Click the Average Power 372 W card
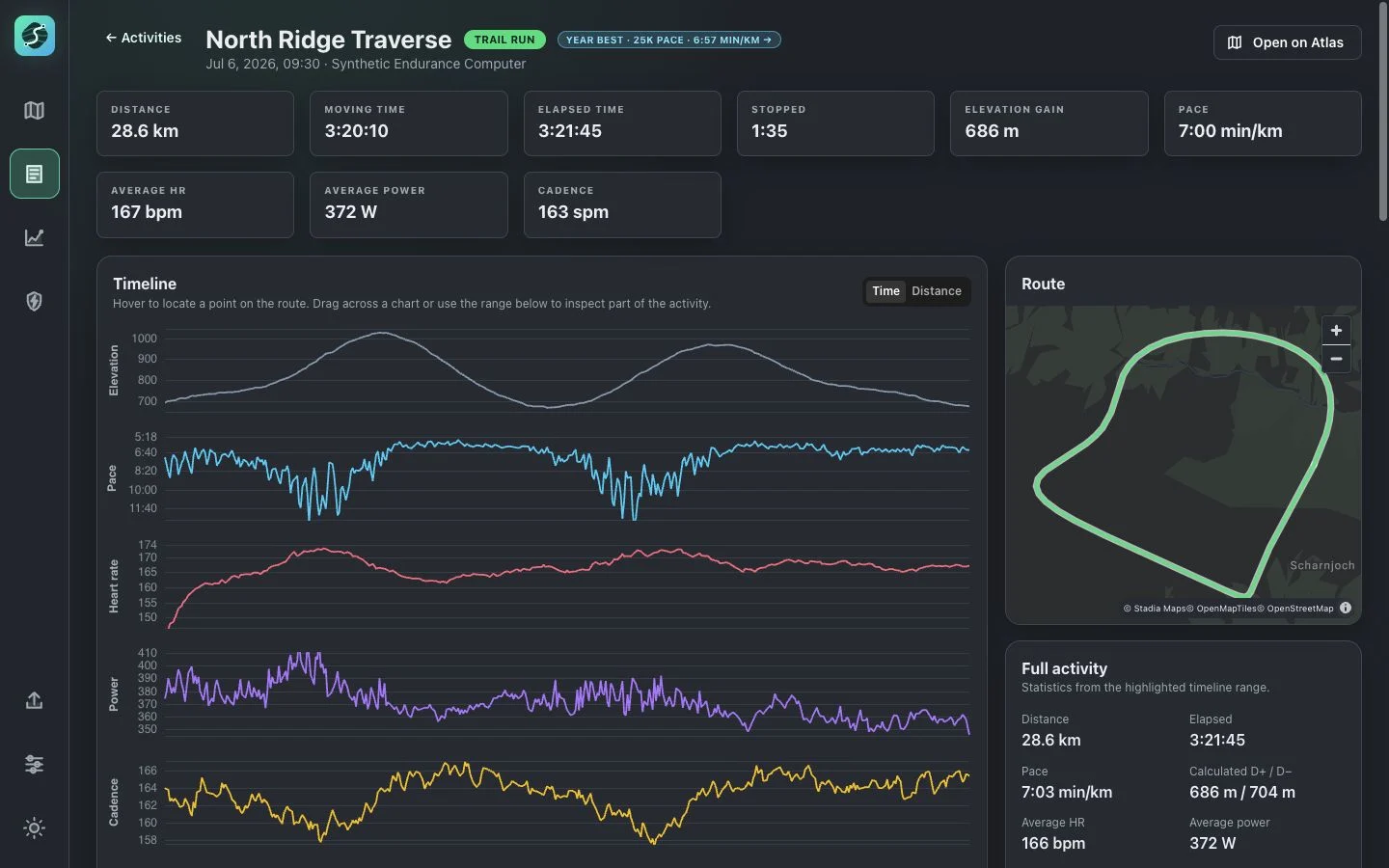Viewport: 1389px width, 868px height. [x=409, y=204]
